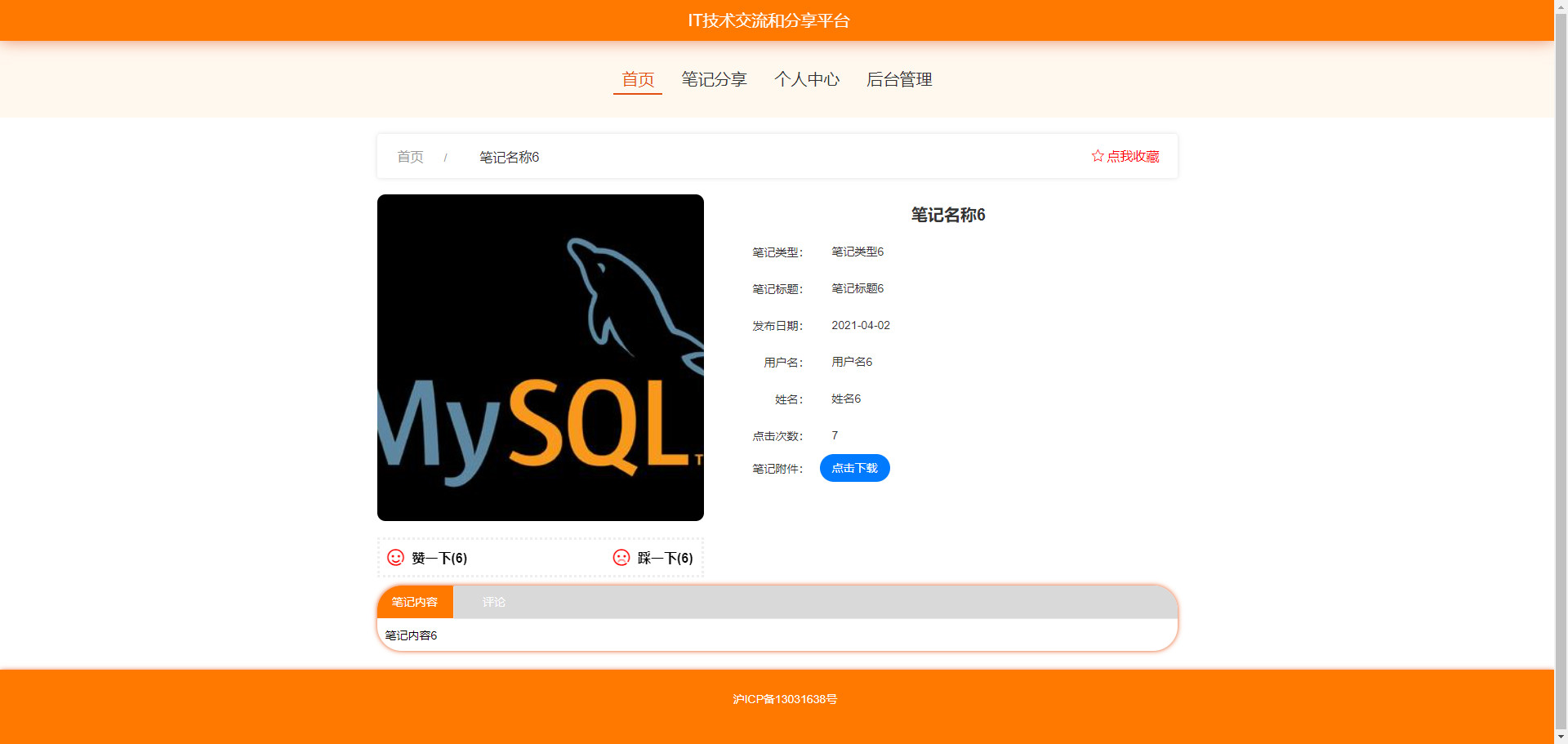Click the site title IT技术交流和分享平台
Screen dimensions: 1568x744
(768, 20)
